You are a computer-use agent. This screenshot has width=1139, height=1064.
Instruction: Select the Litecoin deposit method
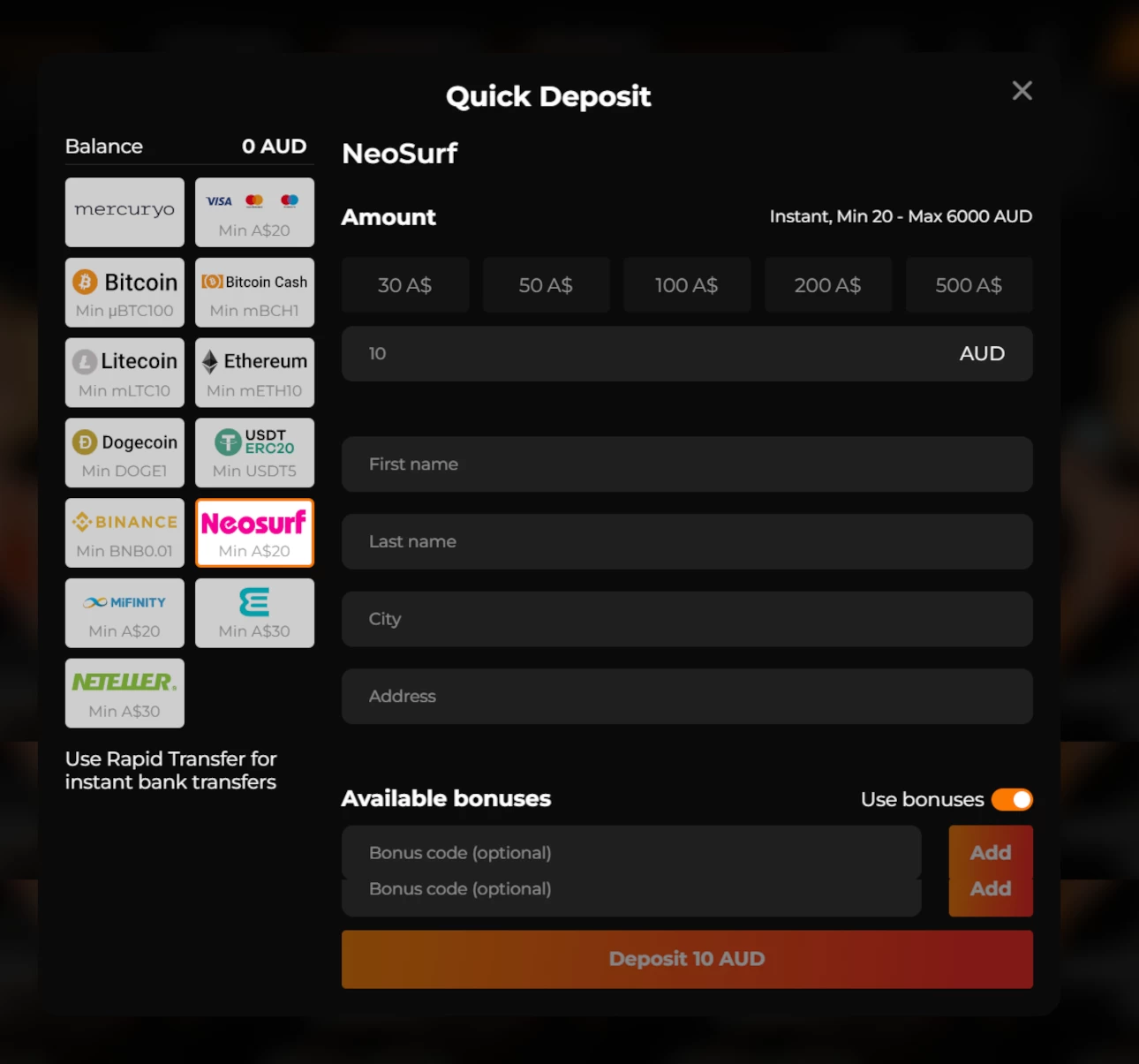tap(124, 373)
